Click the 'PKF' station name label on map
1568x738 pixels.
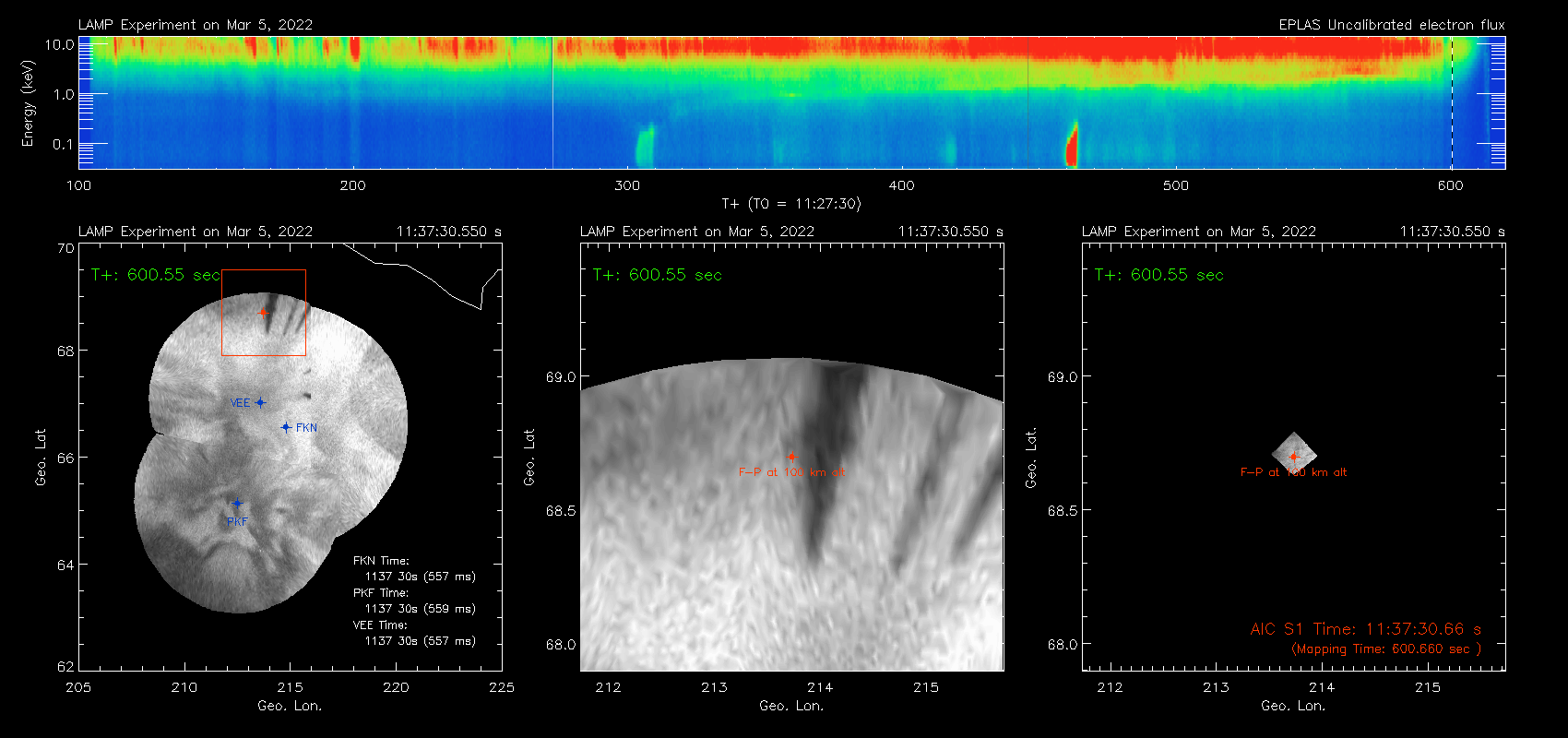point(237,521)
